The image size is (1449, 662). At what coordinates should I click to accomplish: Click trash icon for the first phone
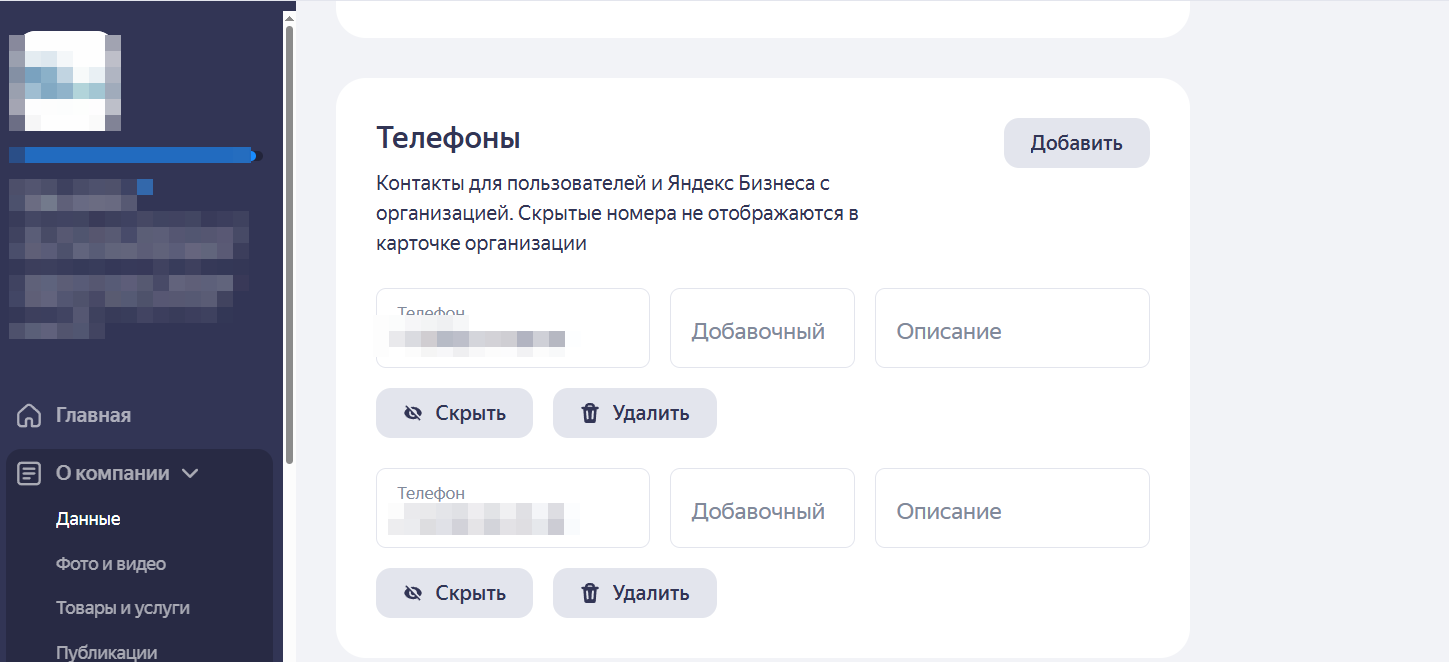(590, 413)
